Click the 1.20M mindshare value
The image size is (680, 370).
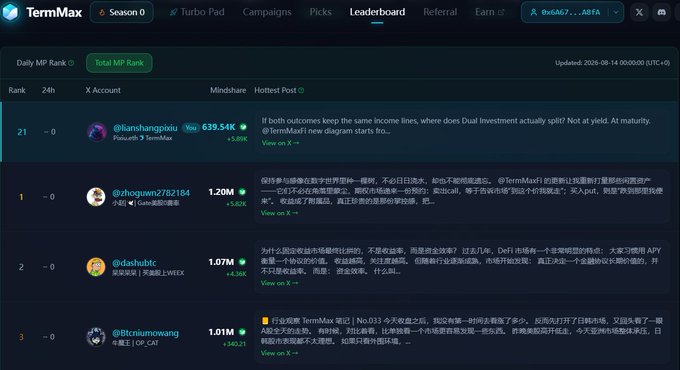click(221, 192)
